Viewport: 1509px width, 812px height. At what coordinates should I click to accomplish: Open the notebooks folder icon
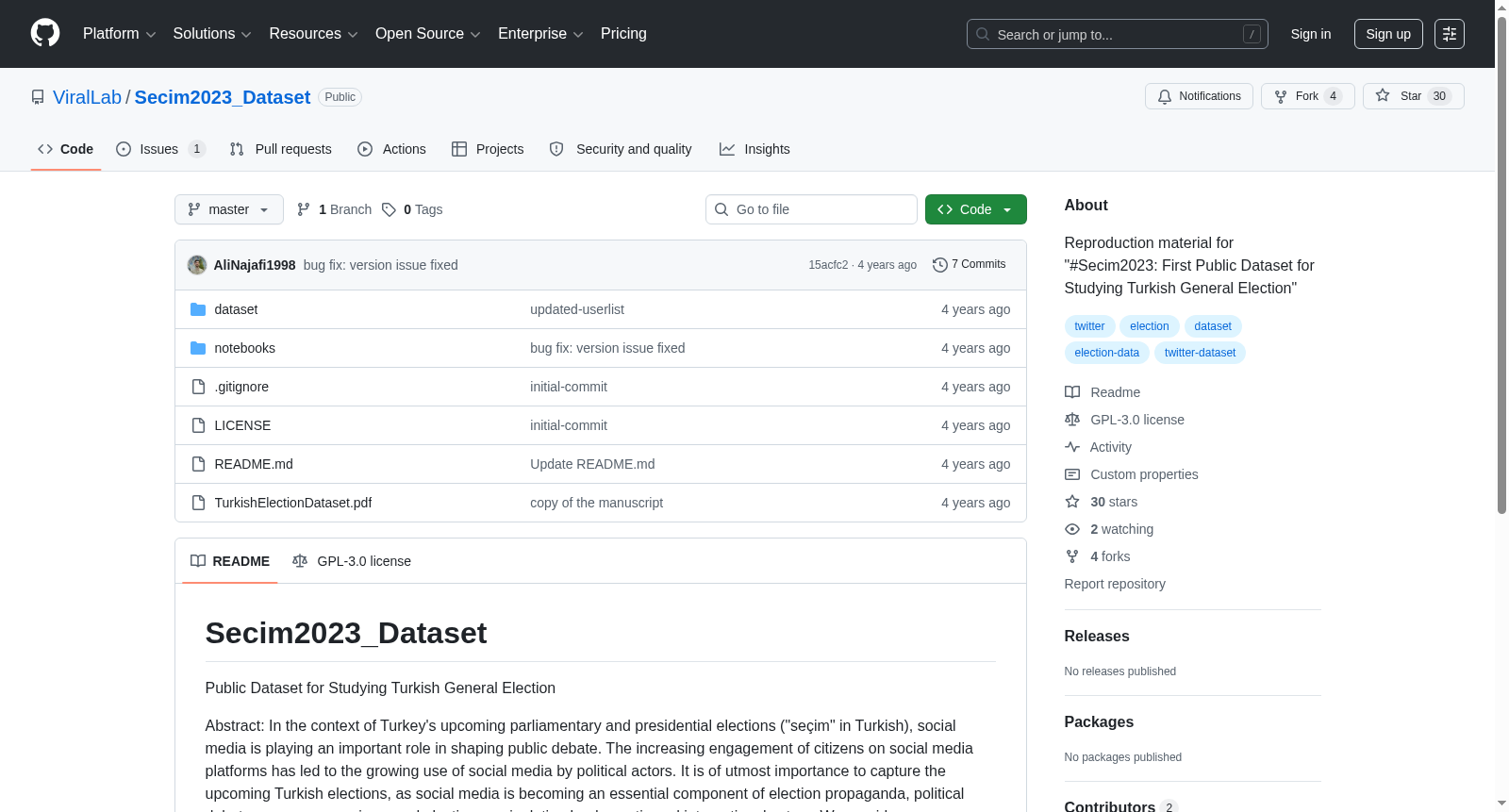[198, 348]
